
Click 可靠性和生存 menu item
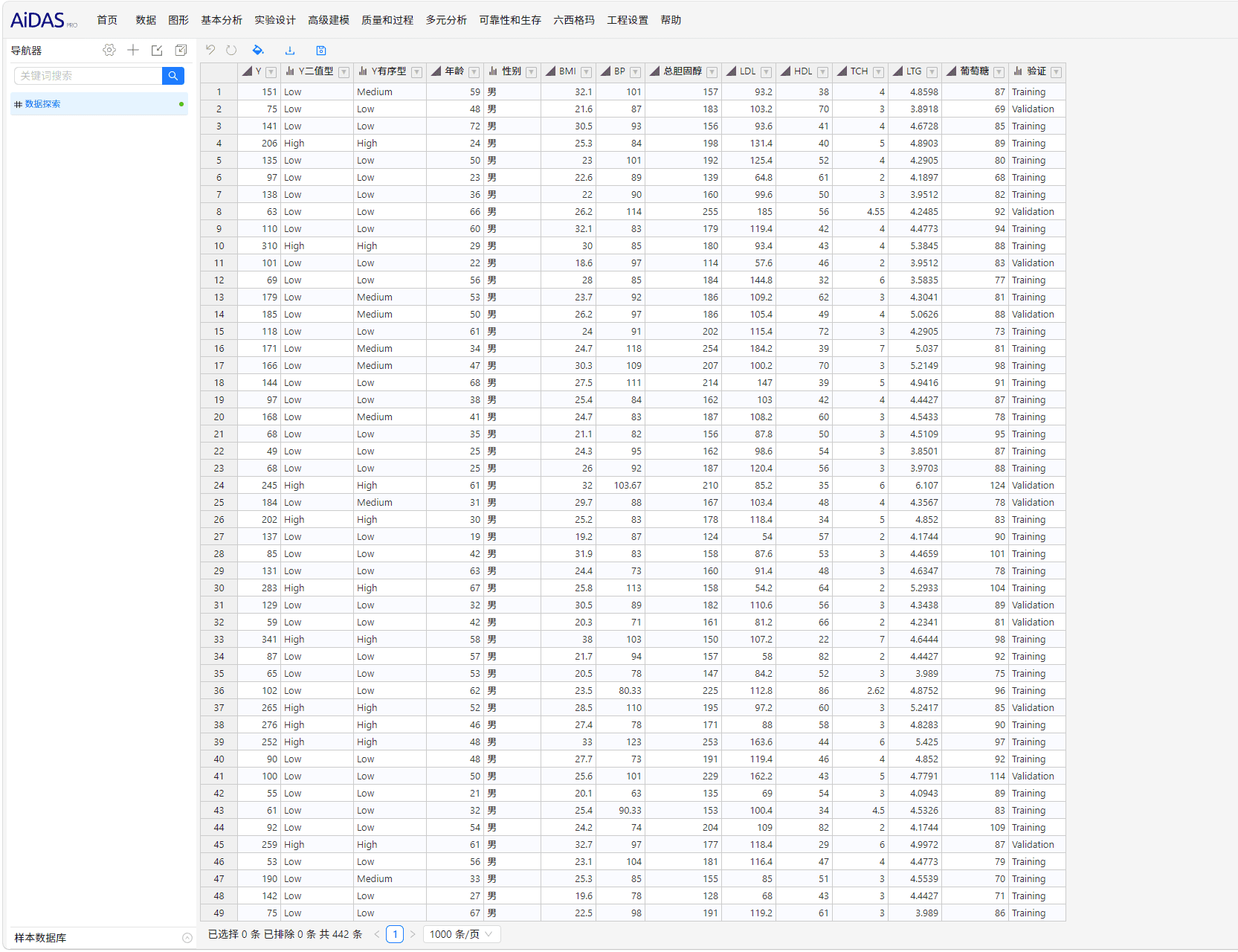coord(510,20)
